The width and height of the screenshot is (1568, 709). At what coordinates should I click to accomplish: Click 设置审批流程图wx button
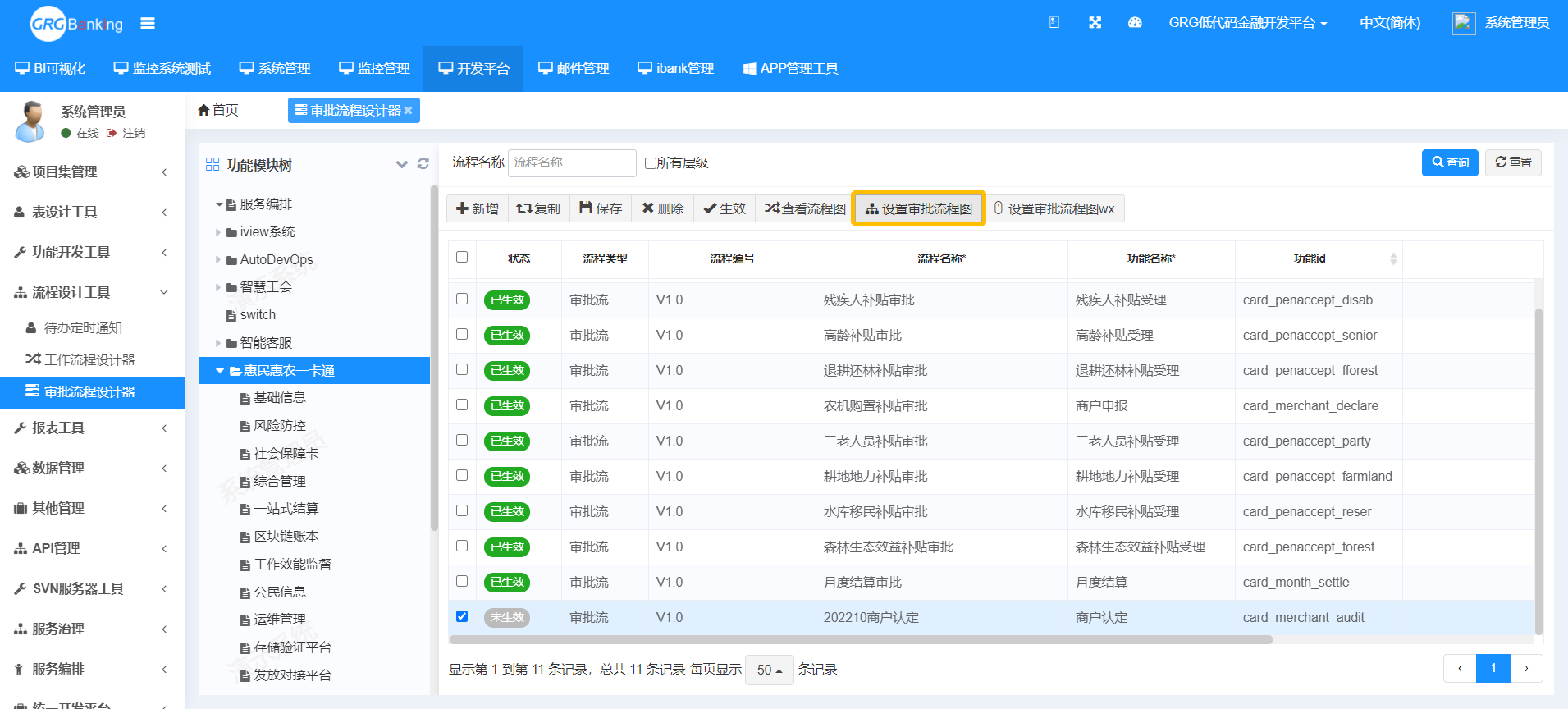click(1054, 208)
